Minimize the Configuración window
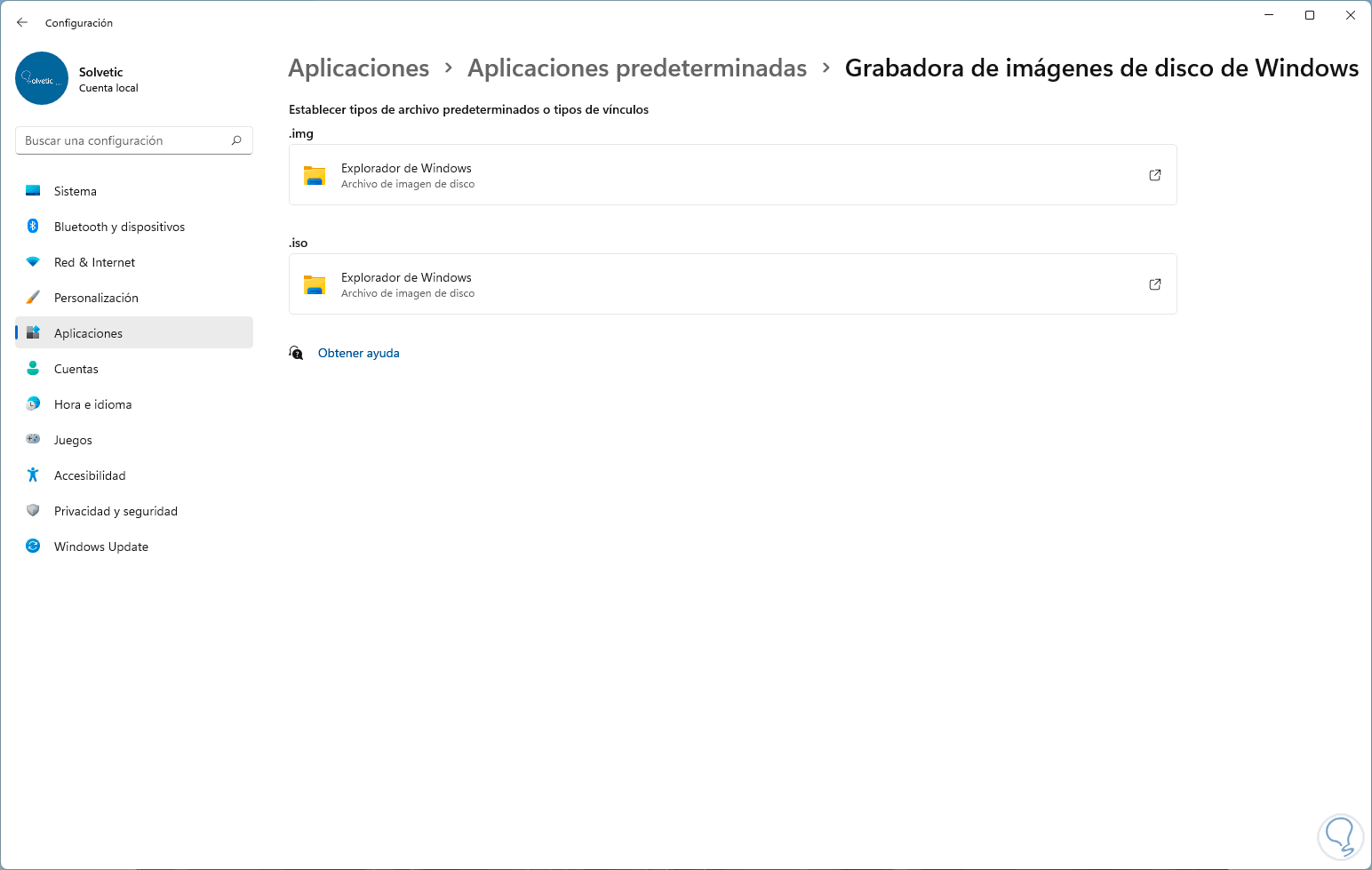This screenshot has height=870, width=1372. (x=1269, y=15)
